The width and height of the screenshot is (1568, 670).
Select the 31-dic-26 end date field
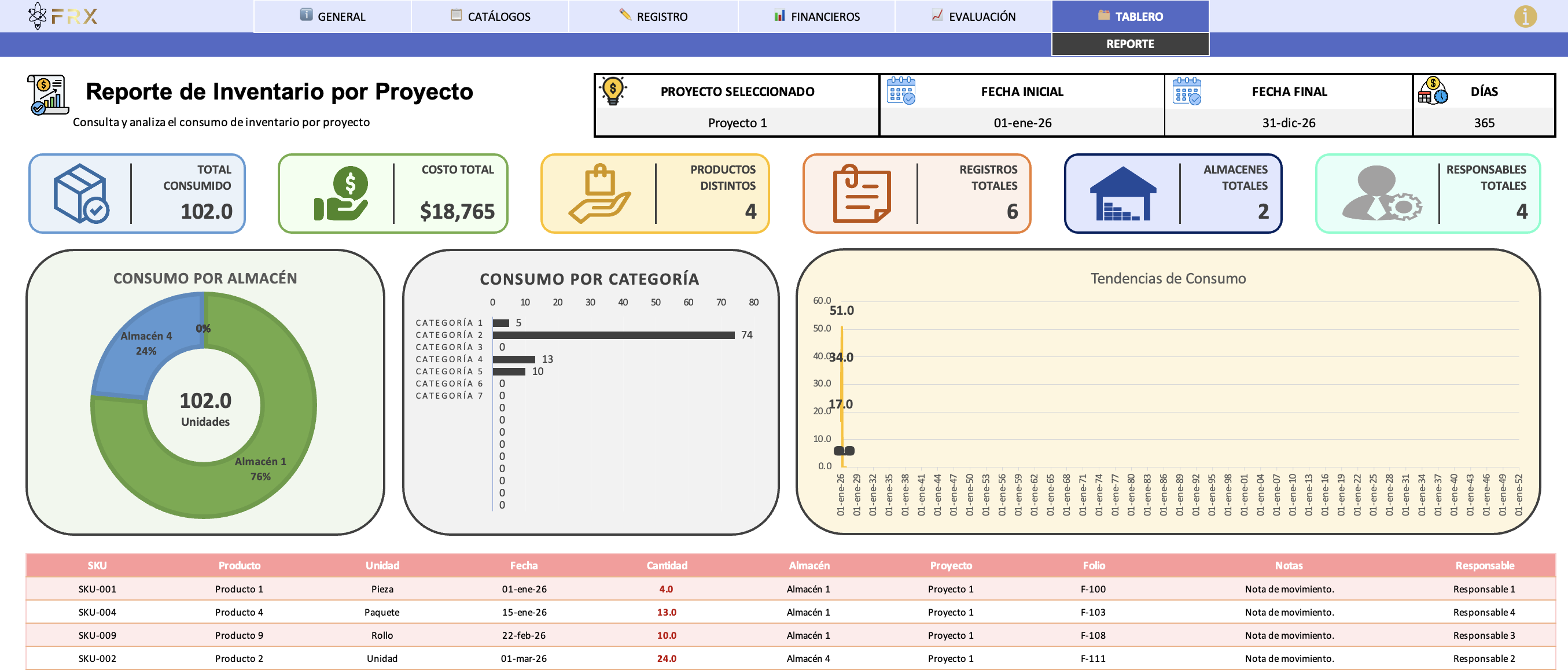[1289, 123]
